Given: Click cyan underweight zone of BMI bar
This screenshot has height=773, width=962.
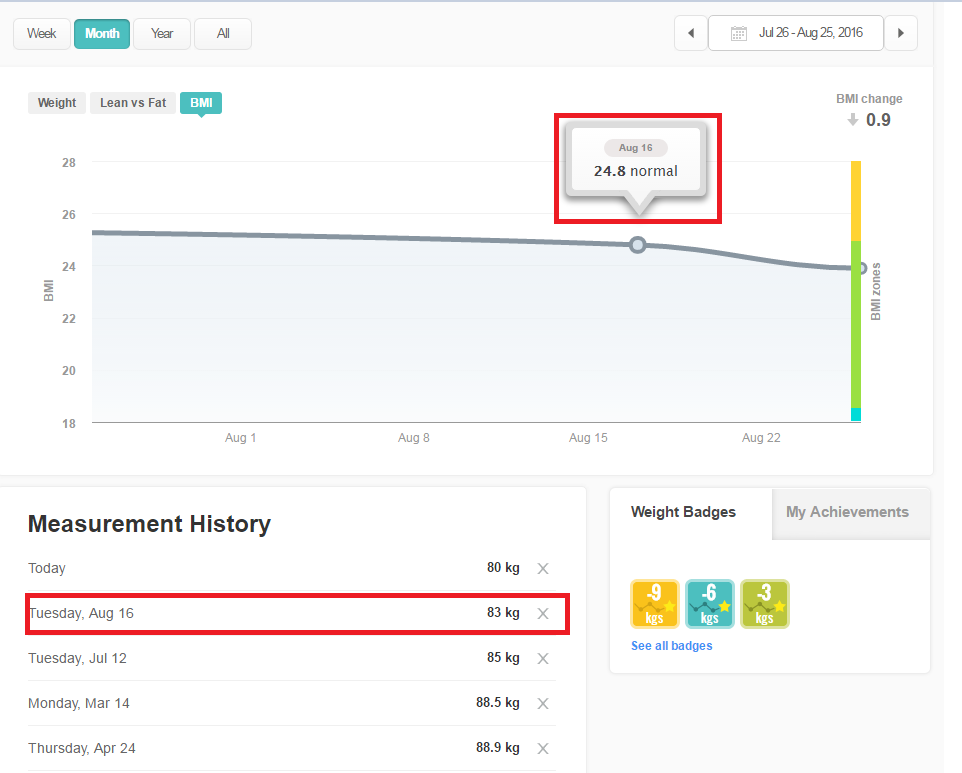Looking at the screenshot, I should tap(856, 414).
